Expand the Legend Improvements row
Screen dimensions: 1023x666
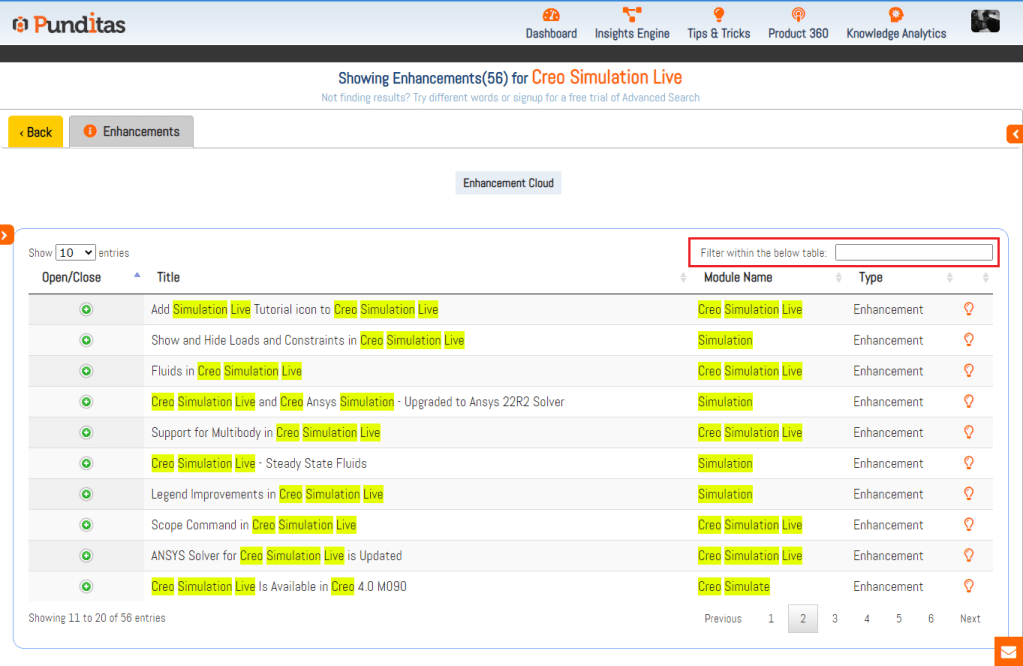[x=86, y=495]
